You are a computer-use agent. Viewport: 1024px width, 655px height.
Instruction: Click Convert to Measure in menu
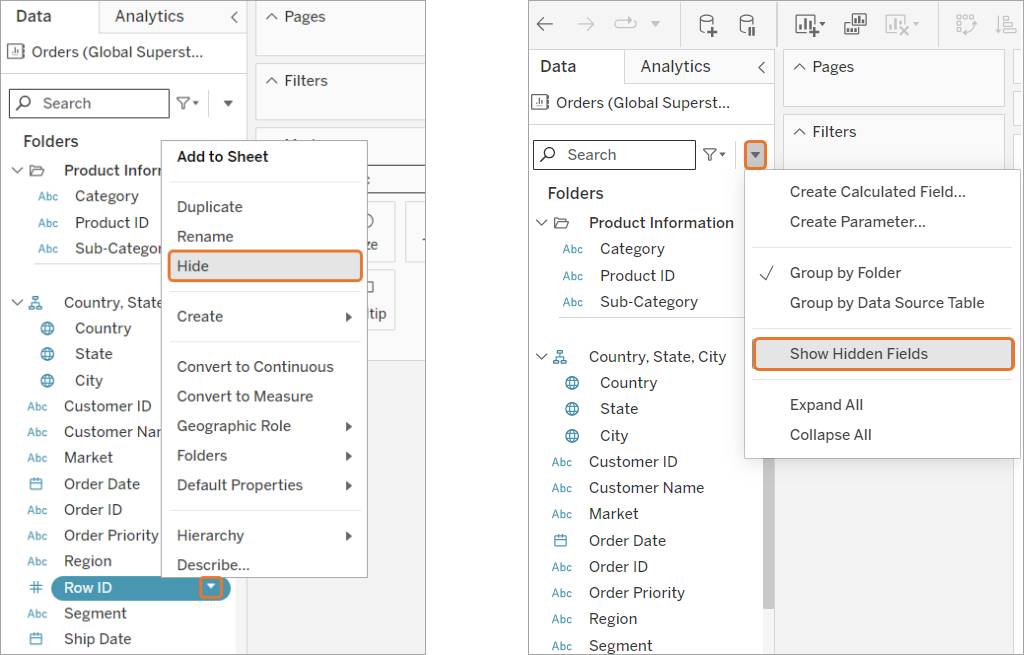[x=245, y=396]
